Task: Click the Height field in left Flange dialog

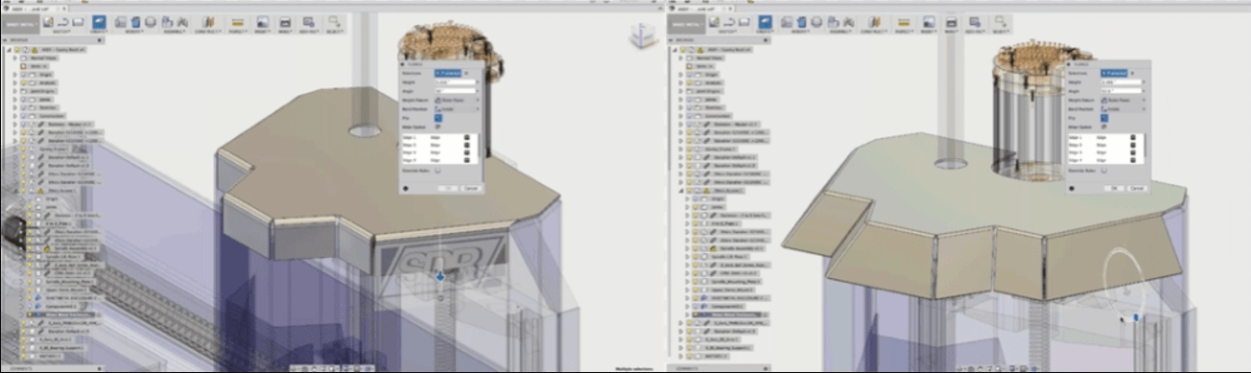Action: tap(456, 82)
